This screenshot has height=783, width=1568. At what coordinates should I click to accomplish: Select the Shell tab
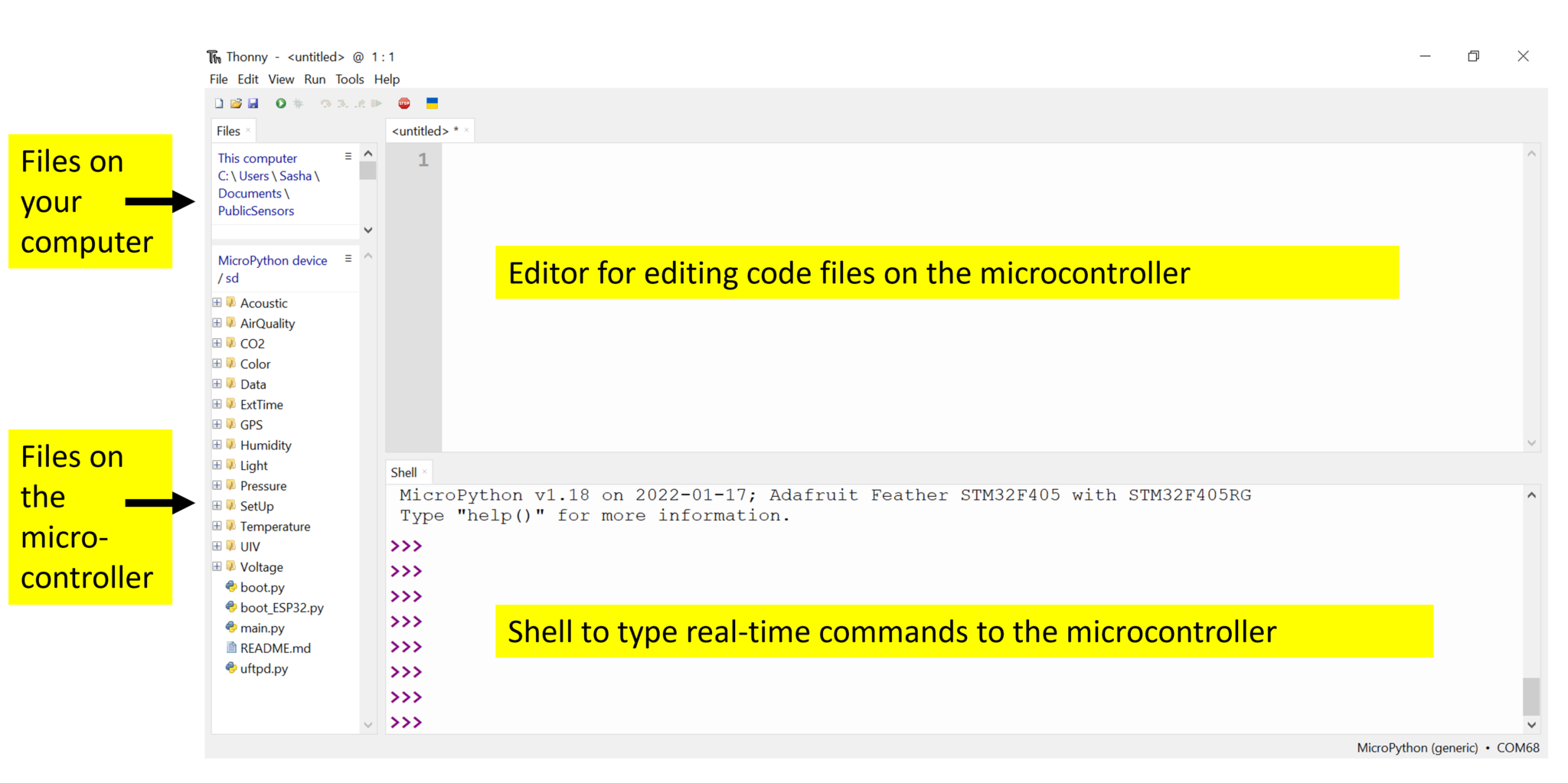tap(403, 472)
